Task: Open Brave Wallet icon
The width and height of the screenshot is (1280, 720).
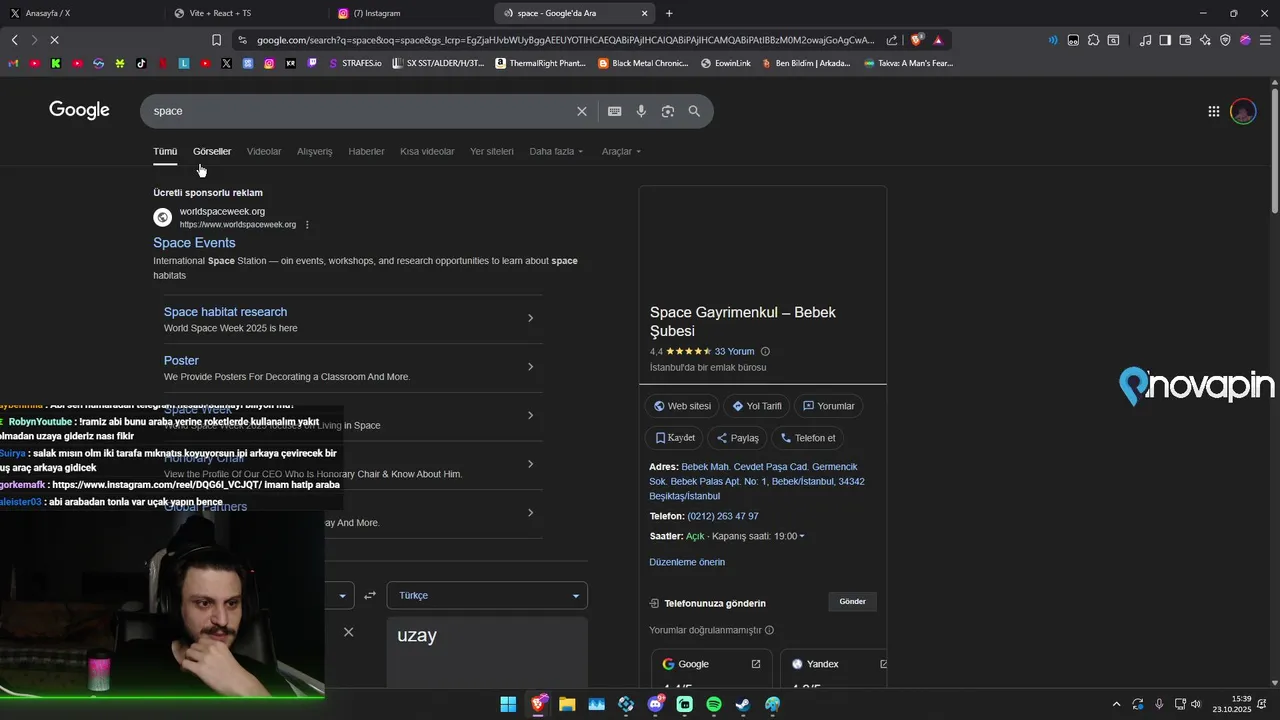Action: (1185, 40)
